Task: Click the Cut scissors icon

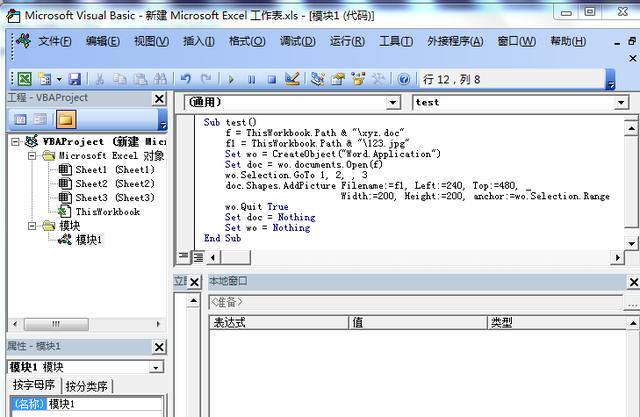Action: [x=100, y=79]
